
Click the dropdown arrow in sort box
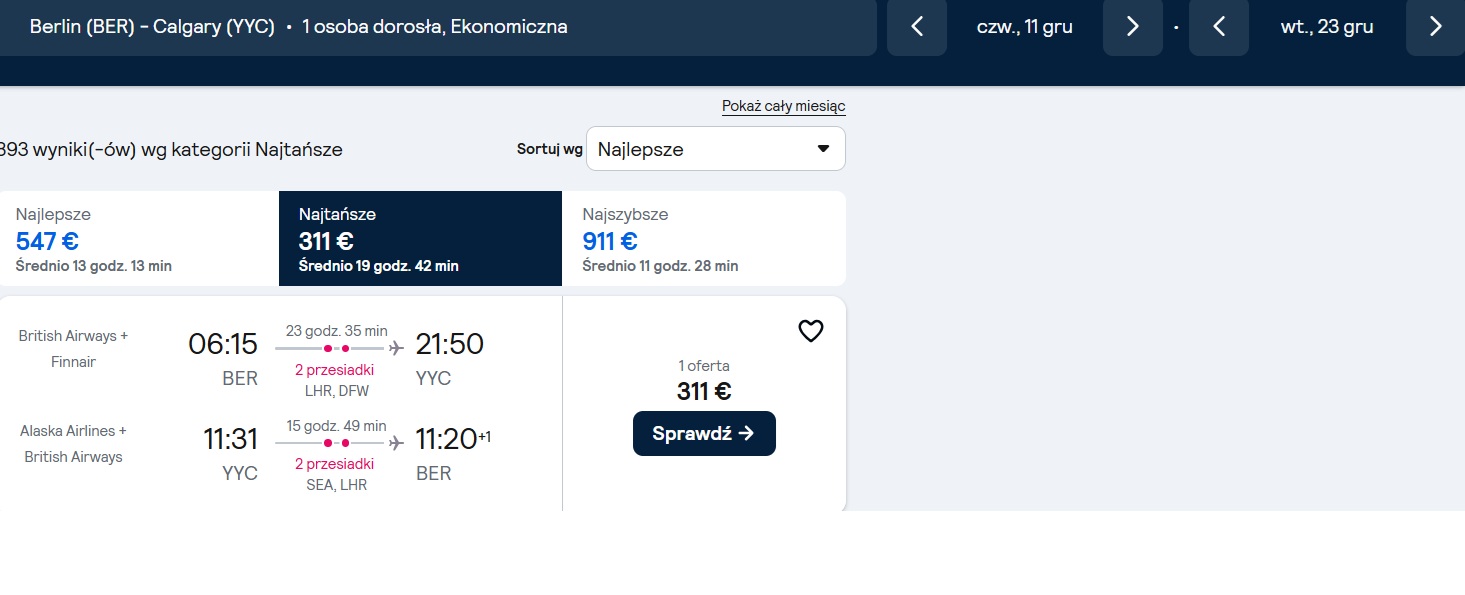(x=823, y=149)
